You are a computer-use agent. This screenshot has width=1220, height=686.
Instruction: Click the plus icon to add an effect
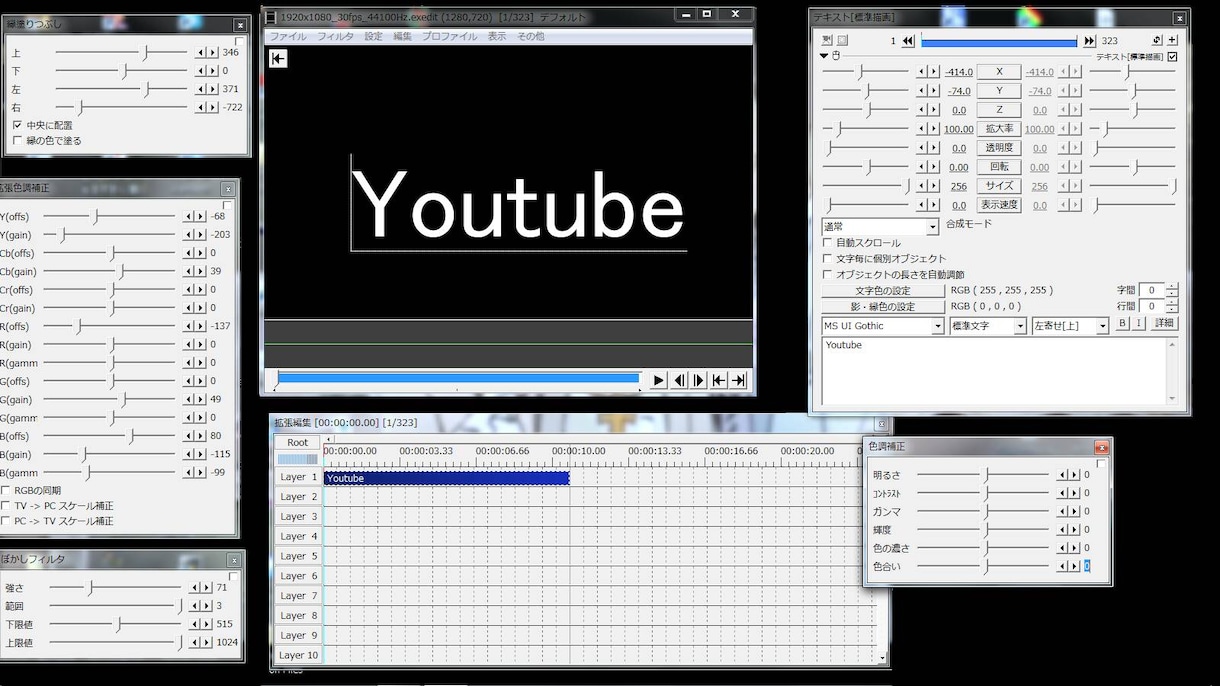click(x=1172, y=40)
